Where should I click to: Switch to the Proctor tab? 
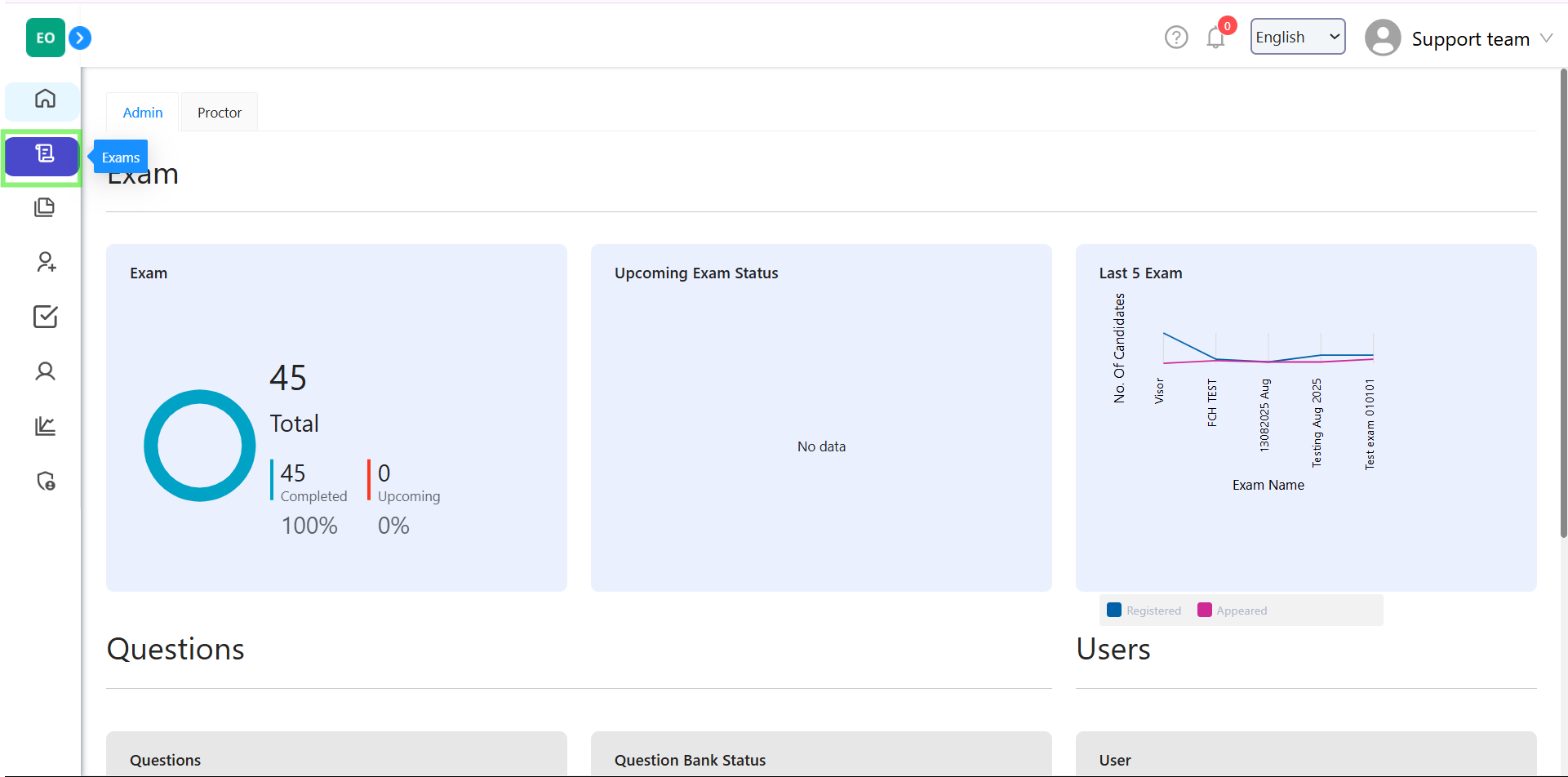coord(220,113)
